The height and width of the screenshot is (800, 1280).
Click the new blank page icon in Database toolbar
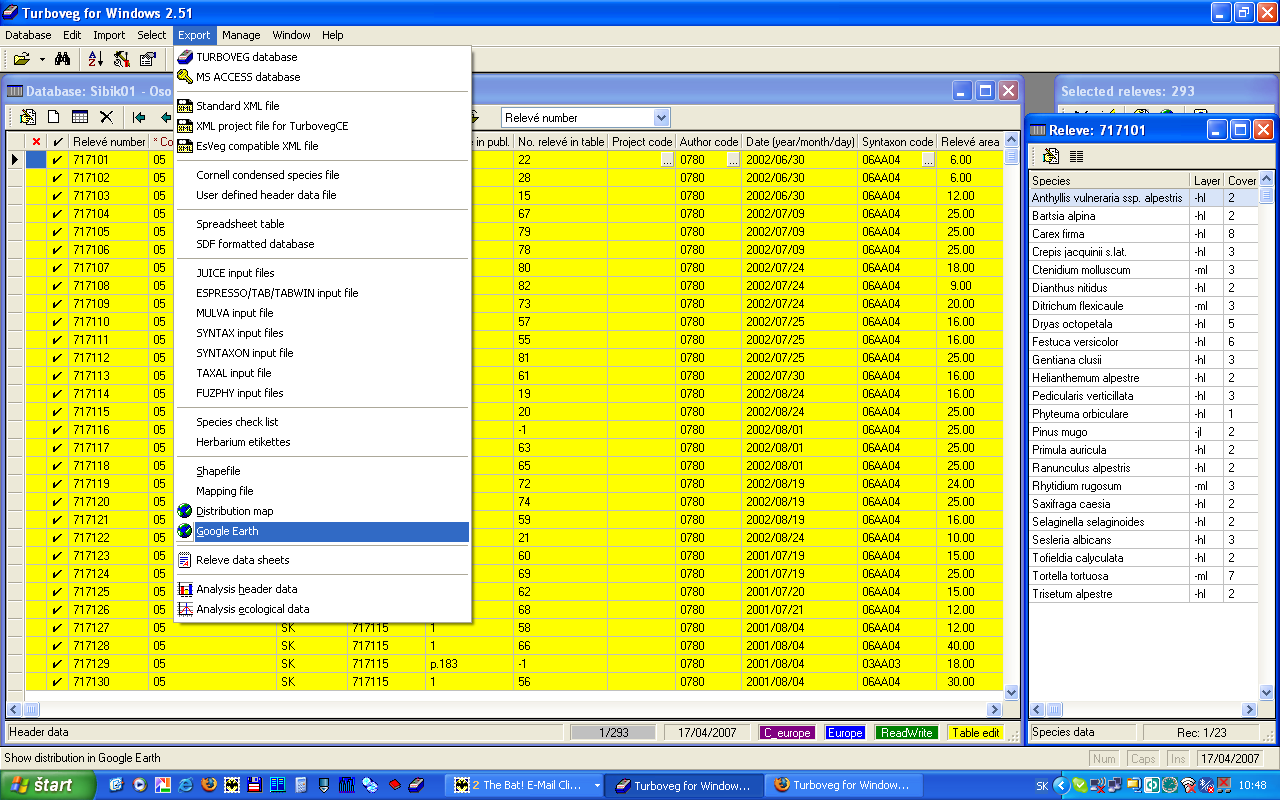click(x=54, y=117)
